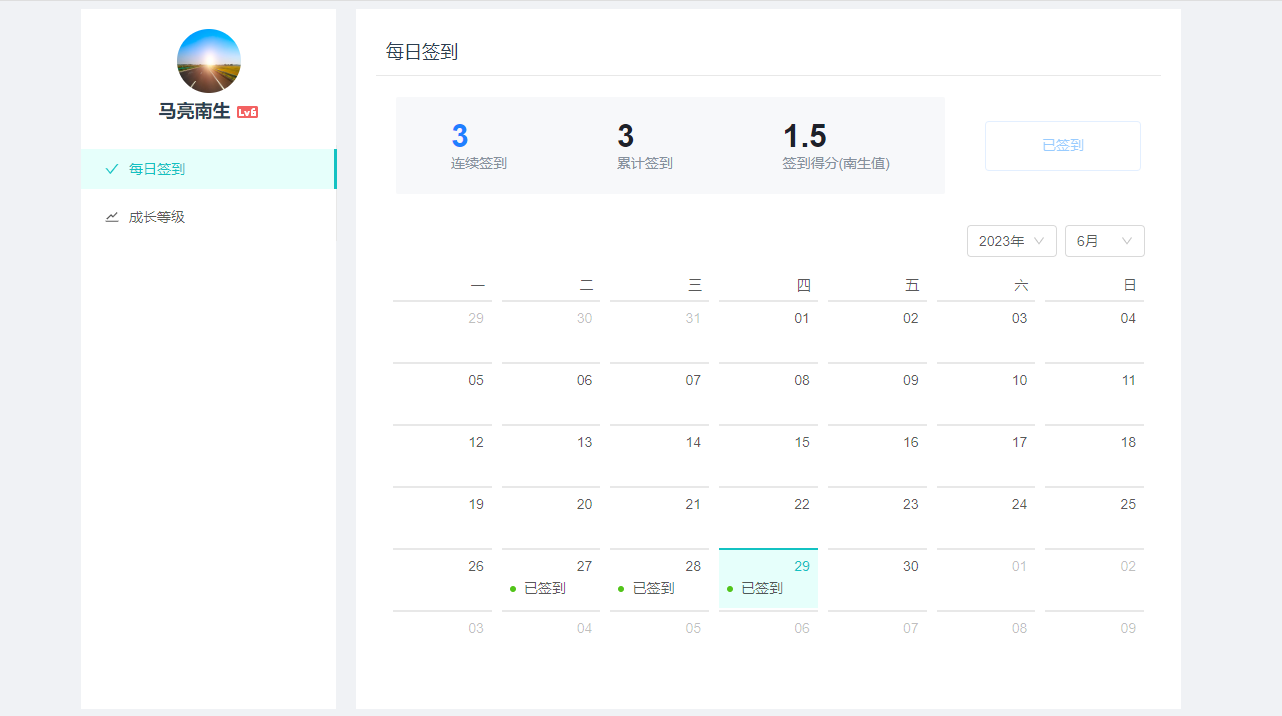
Task: Click the user profile avatar image
Action: click(209, 61)
